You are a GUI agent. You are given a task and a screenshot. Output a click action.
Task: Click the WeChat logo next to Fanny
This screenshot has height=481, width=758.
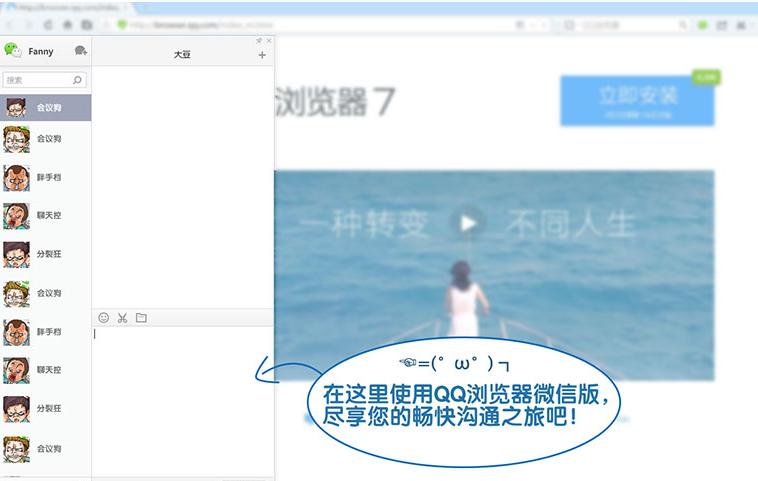13,49
